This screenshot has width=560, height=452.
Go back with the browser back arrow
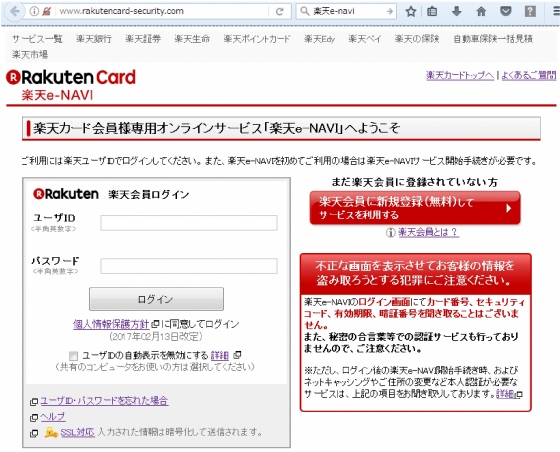pyautogui.click(x=14, y=11)
